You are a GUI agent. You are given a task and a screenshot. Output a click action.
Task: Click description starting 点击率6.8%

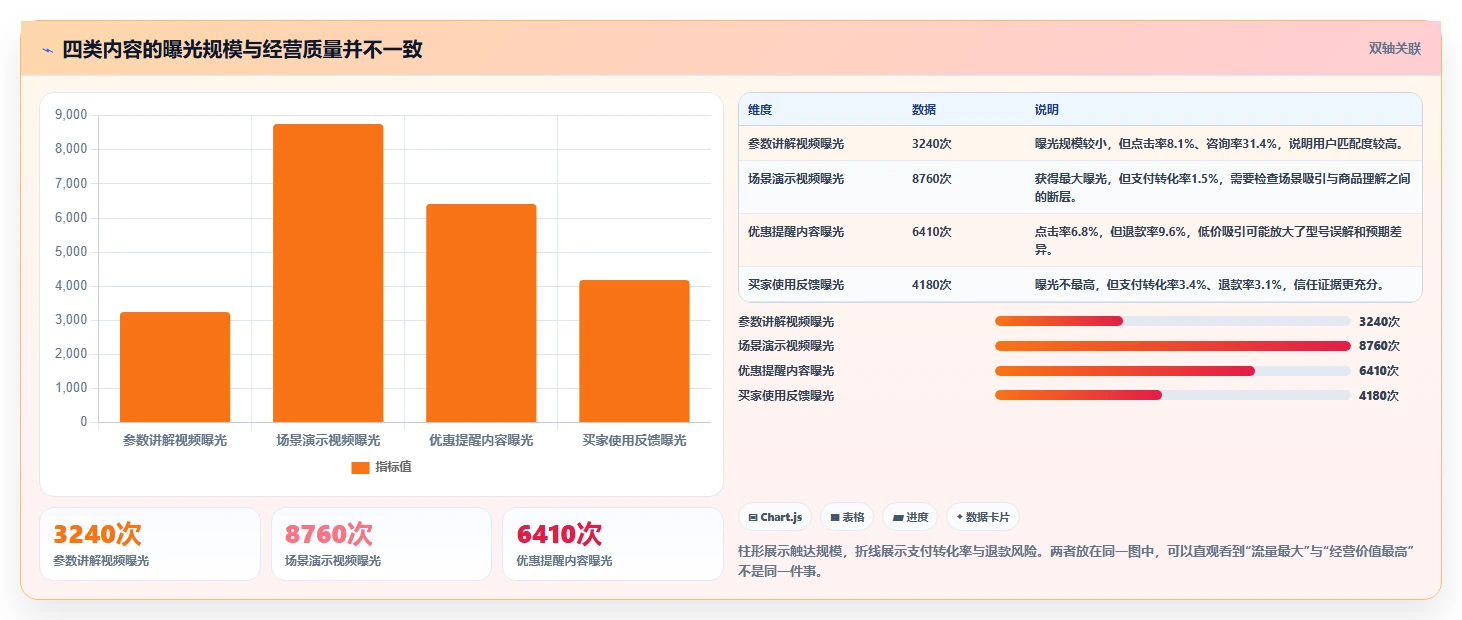[x=1220, y=241]
